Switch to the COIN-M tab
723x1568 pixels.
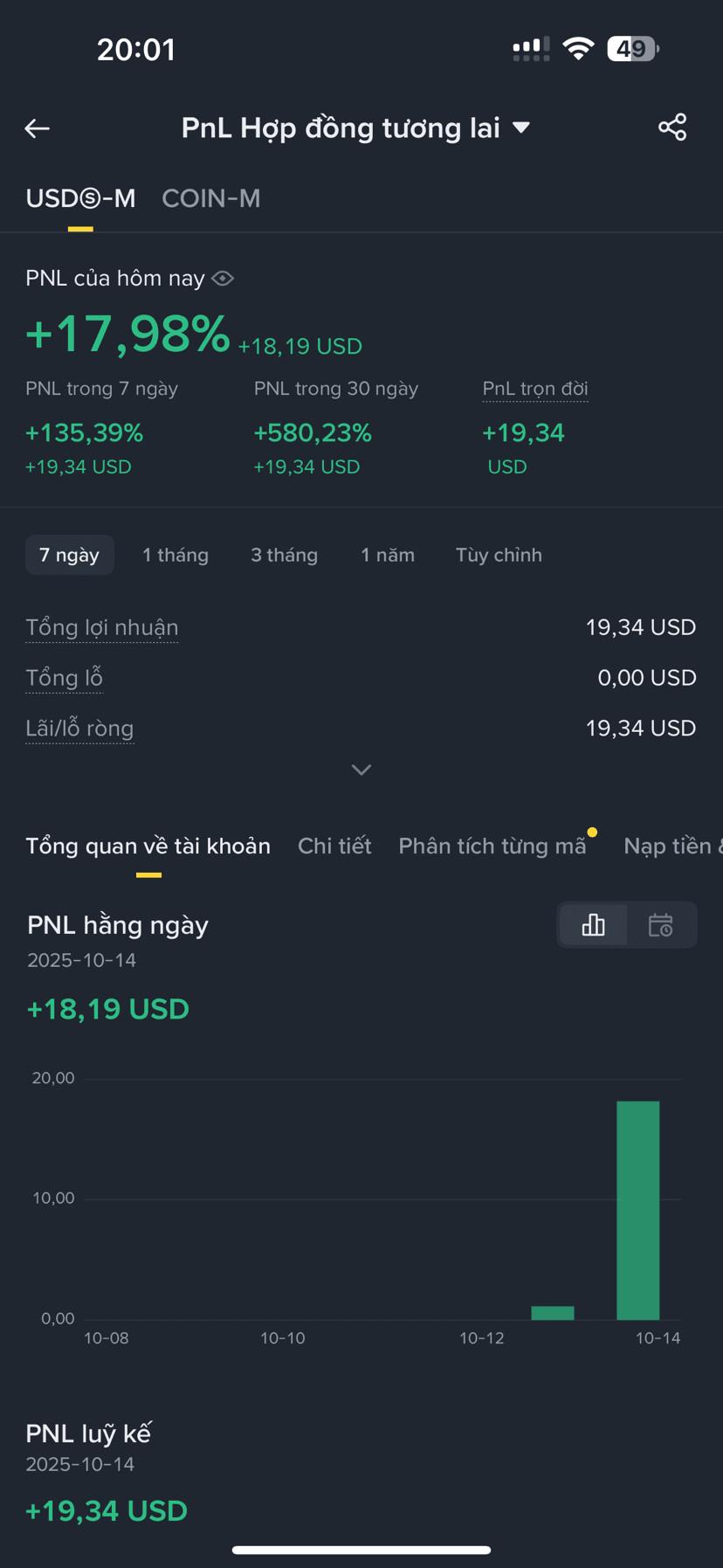tap(211, 199)
